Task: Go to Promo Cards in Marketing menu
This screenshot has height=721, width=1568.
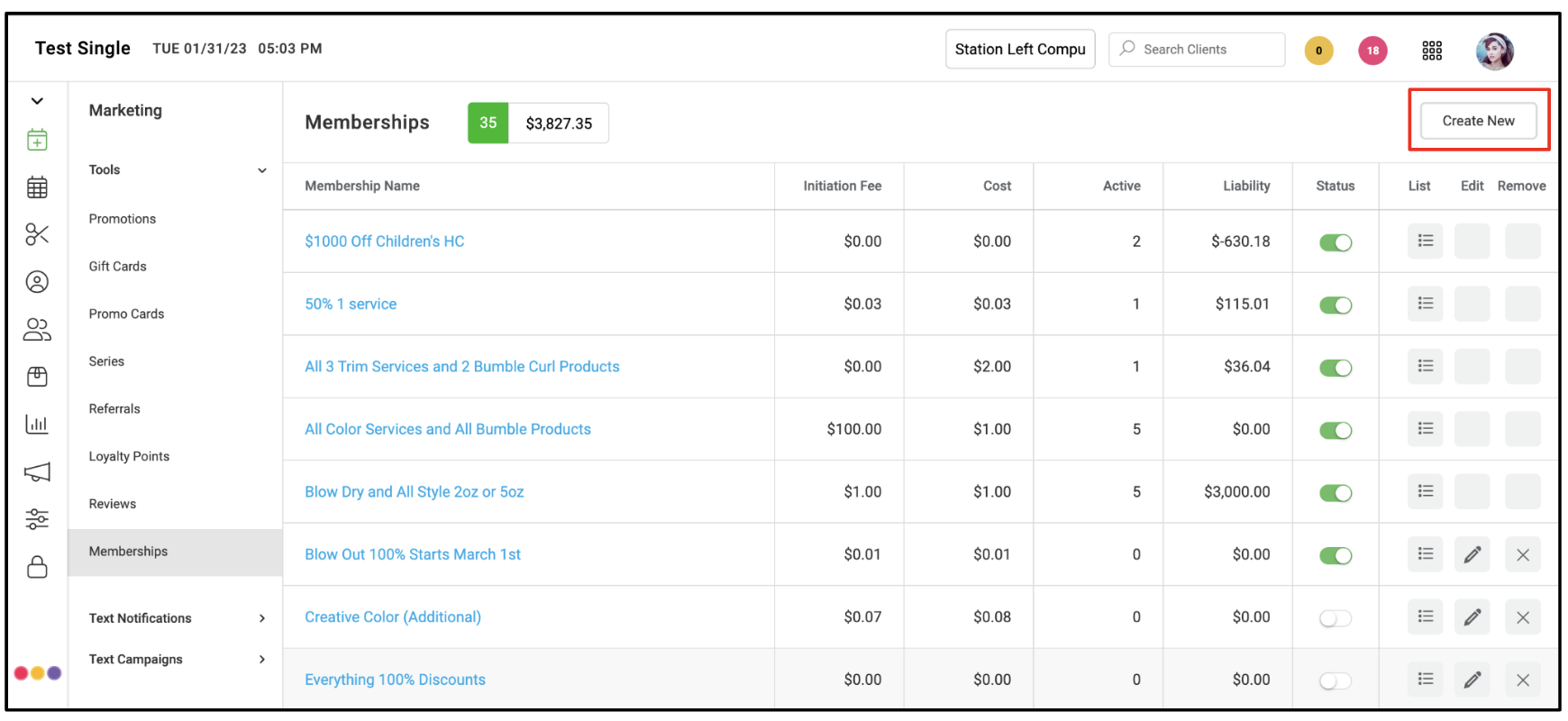Action: pos(126,314)
